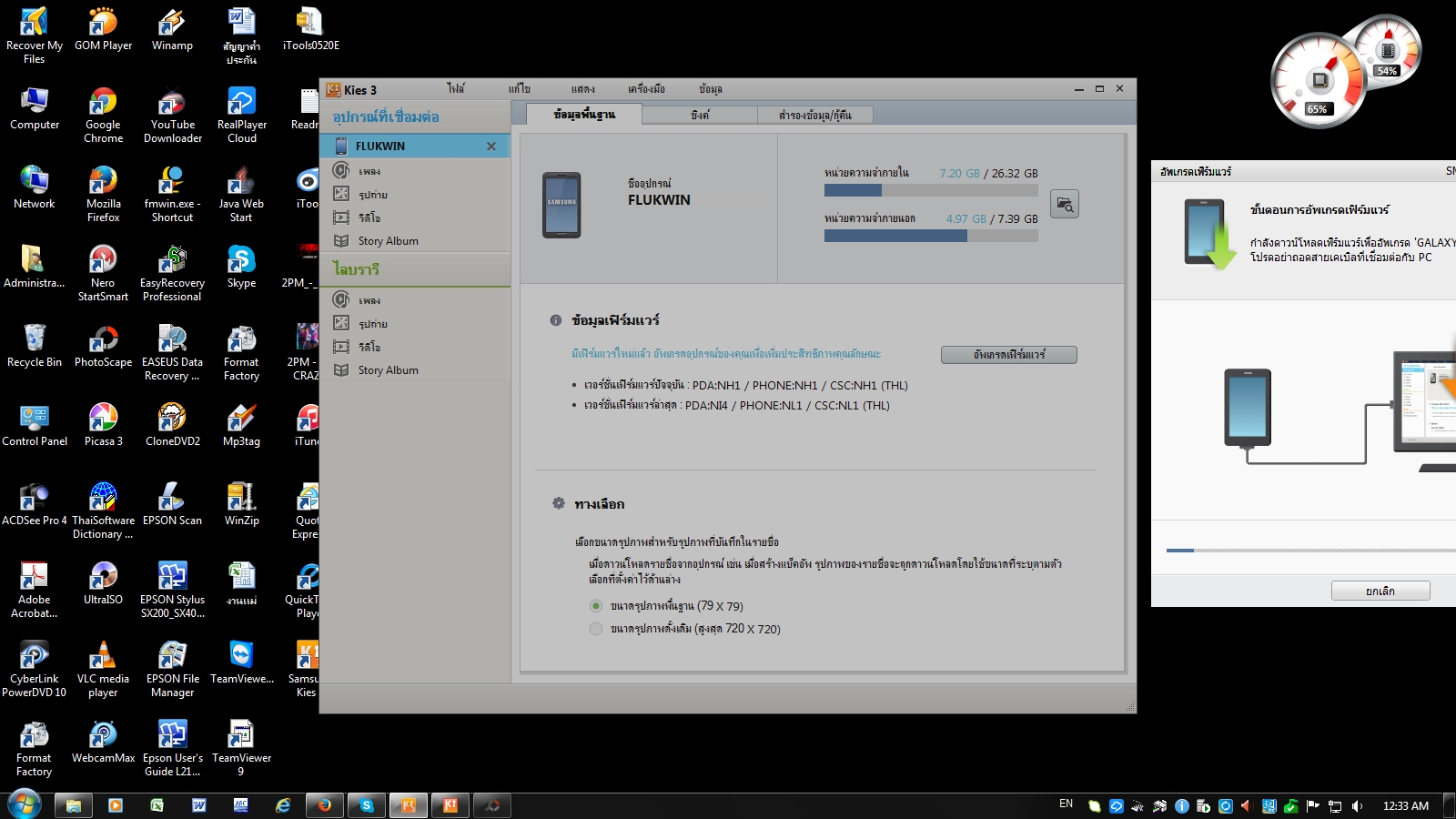Open the memory browse folder icon

coord(1064,204)
